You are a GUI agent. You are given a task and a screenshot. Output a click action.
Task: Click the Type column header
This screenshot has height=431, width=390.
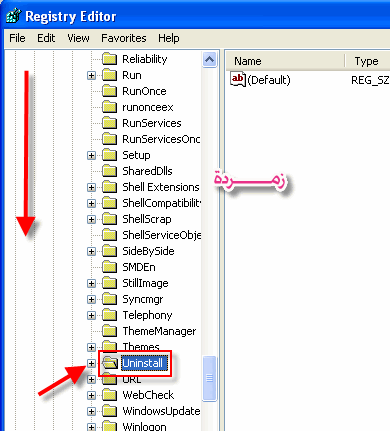pos(368,61)
